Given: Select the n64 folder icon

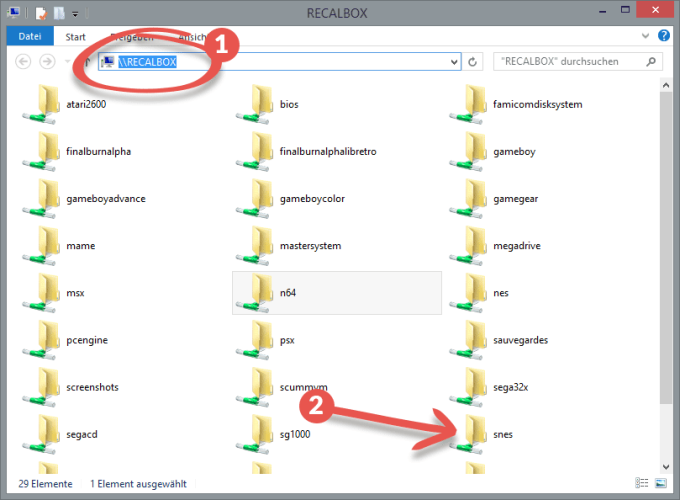Looking at the screenshot, I should click(x=255, y=293).
